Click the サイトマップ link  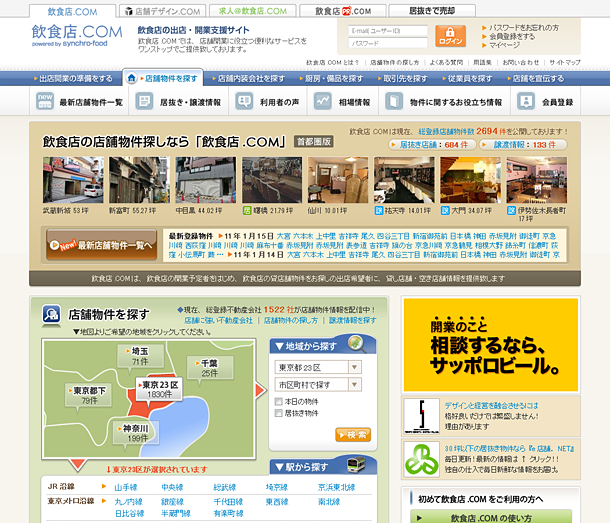click(565, 62)
